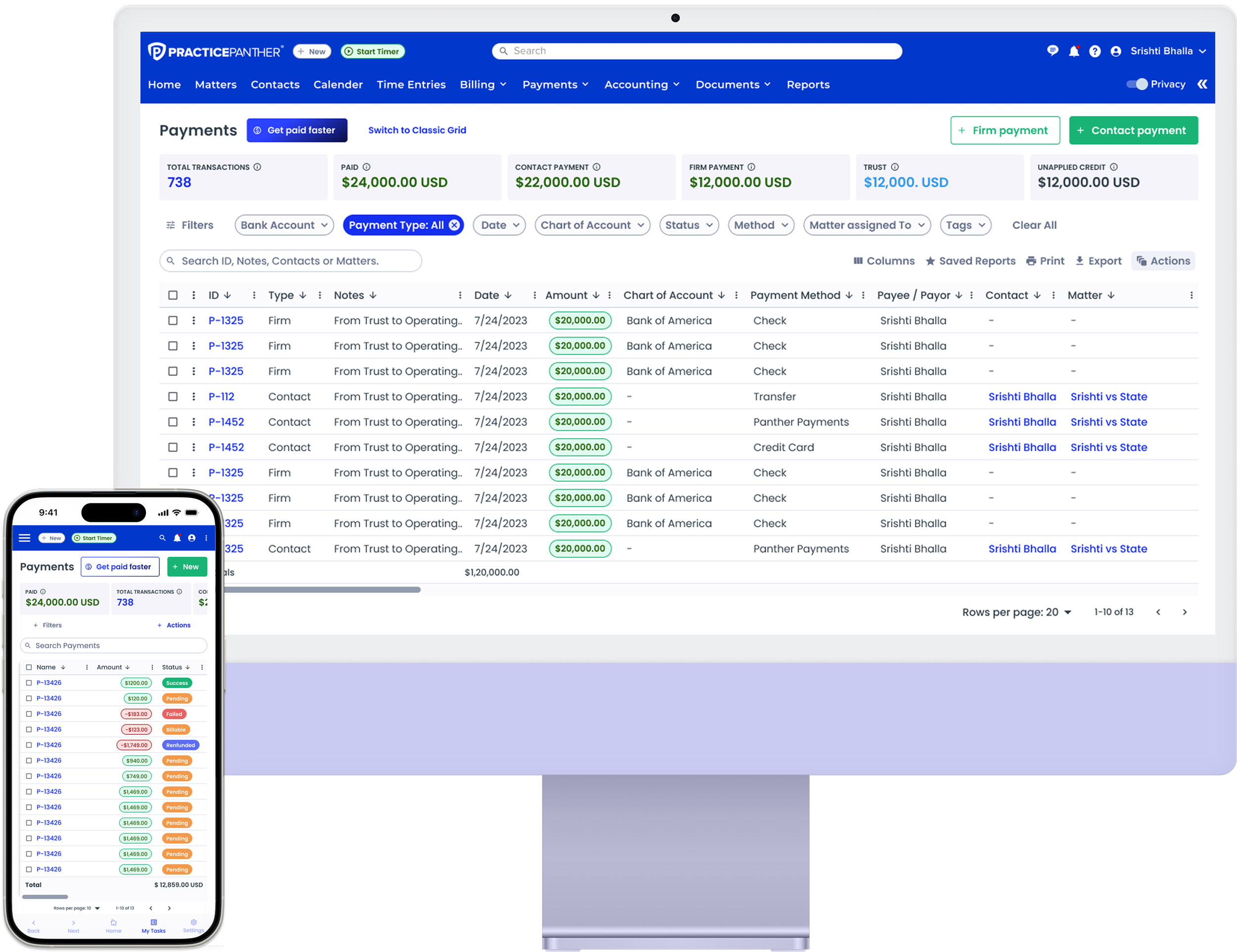
Task: Remove the Payment Type: All filter
Action: pyautogui.click(x=454, y=225)
